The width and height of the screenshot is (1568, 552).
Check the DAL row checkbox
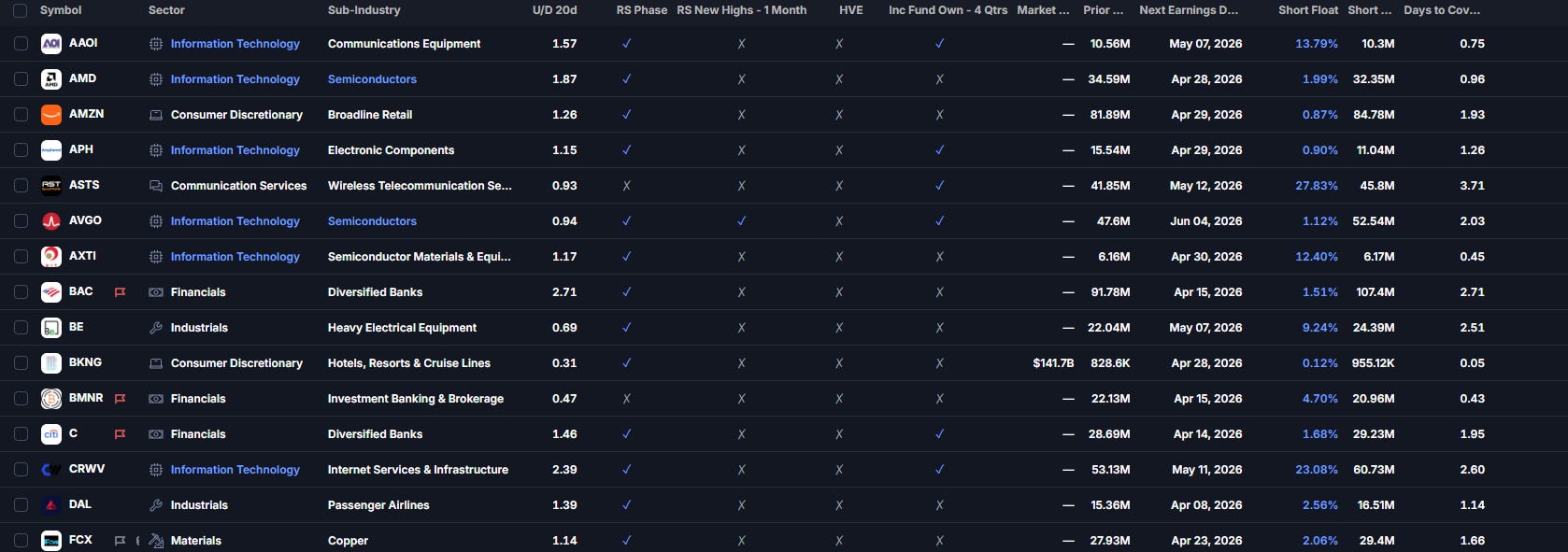click(x=21, y=505)
